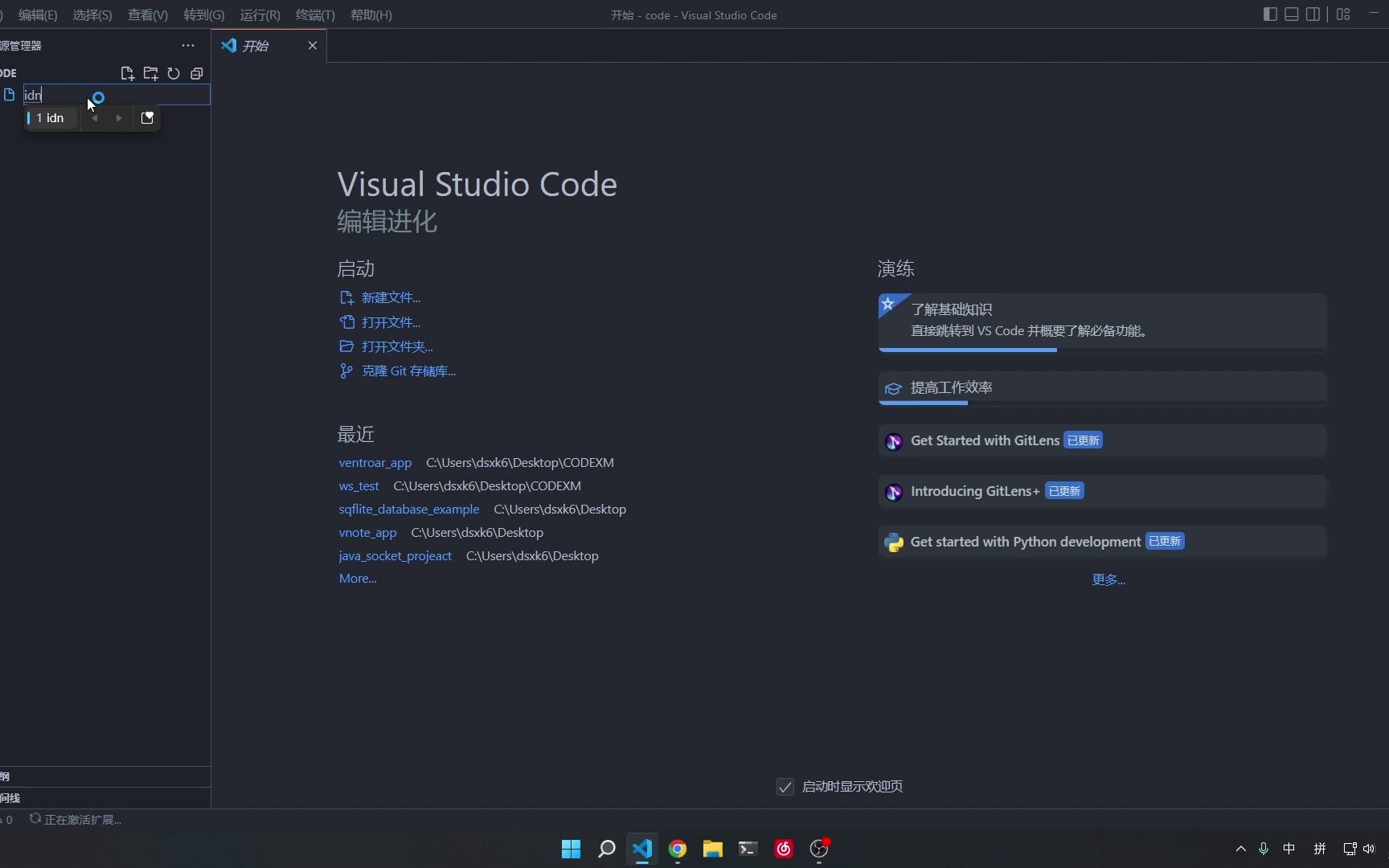Click the 中 input language indicator
Screen dimensions: 1389x868
coord(1289,849)
